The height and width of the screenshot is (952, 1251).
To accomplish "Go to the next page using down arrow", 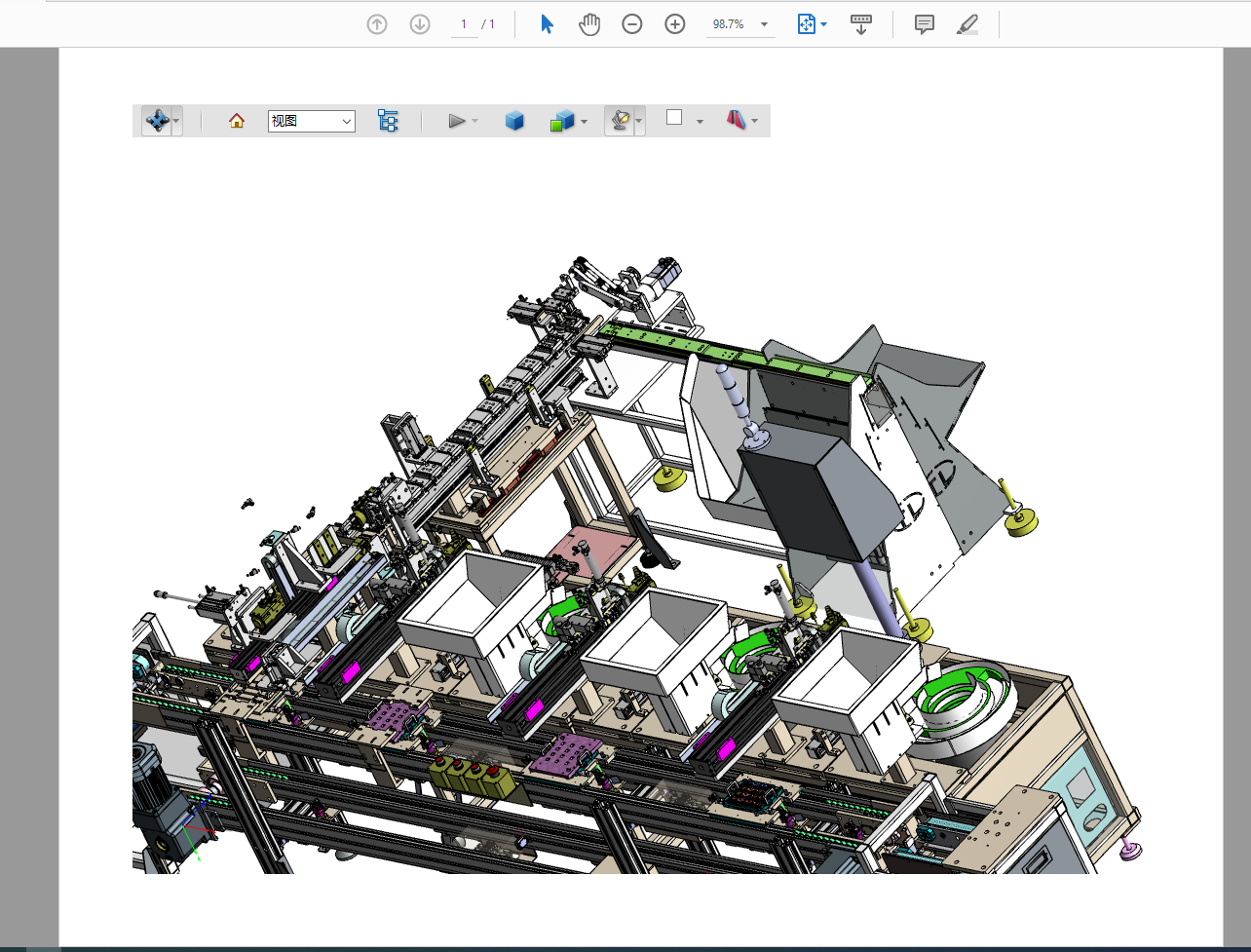I will [x=420, y=24].
